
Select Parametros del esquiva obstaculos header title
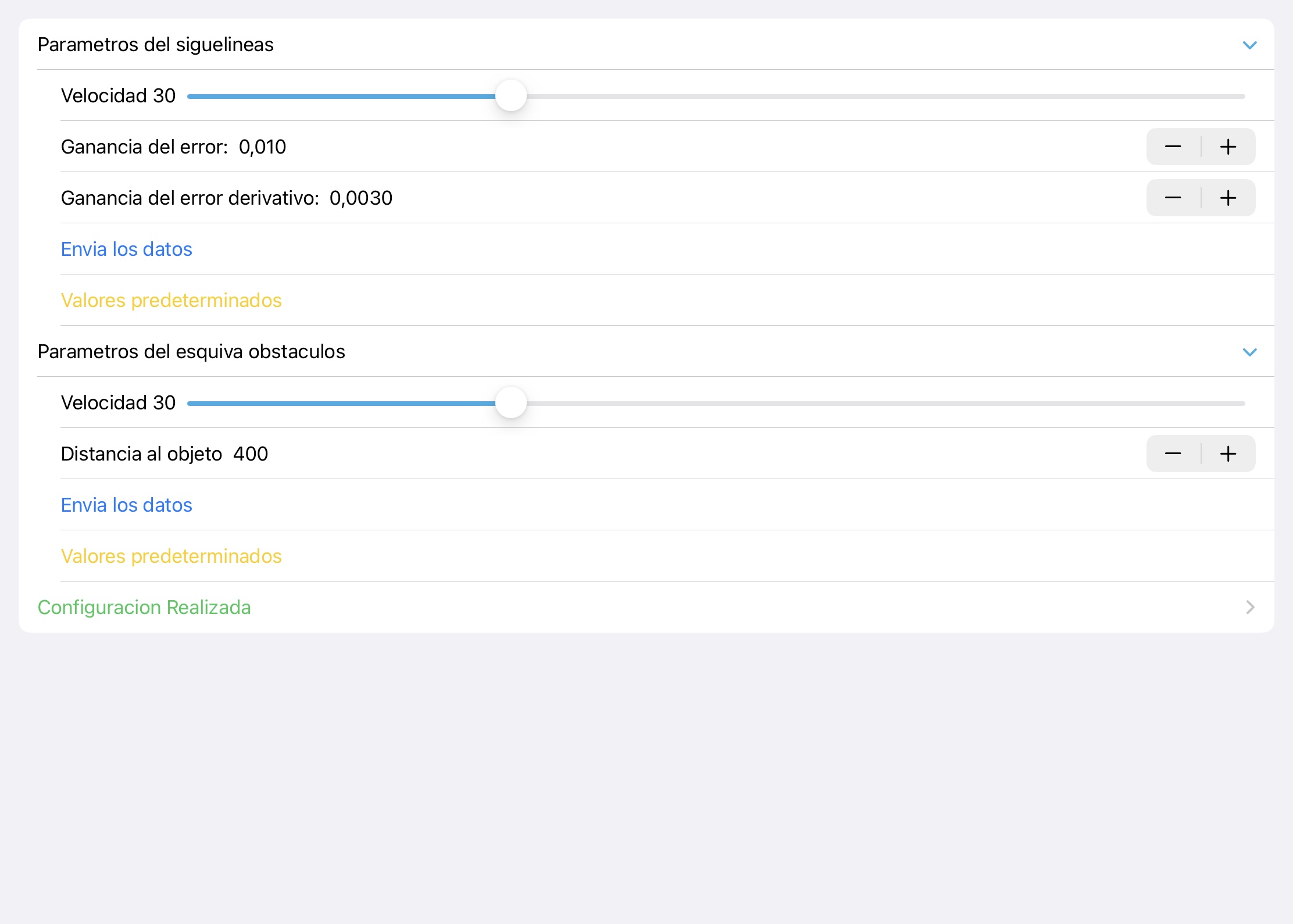pyautogui.click(x=191, y=352)
